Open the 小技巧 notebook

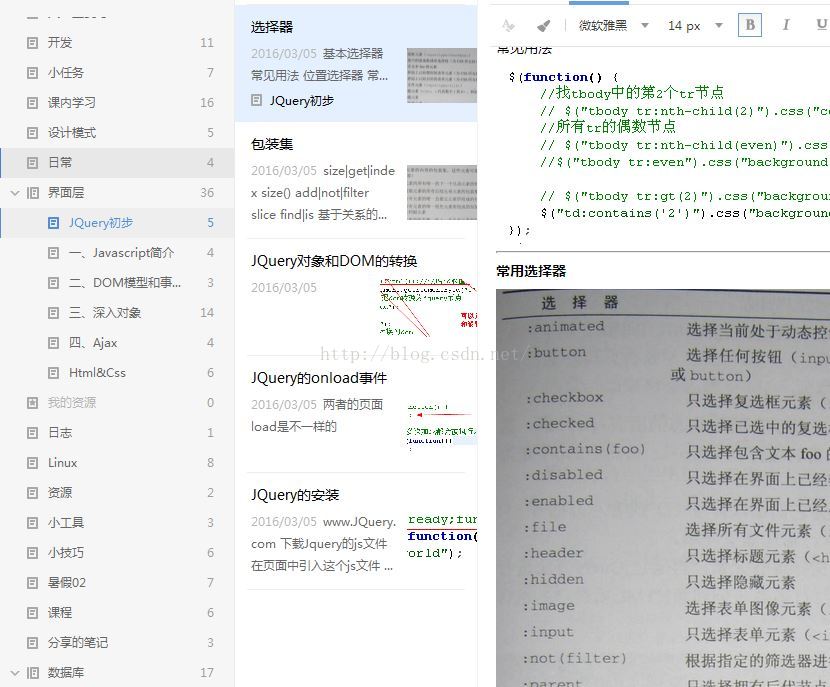tap(117, 553)
